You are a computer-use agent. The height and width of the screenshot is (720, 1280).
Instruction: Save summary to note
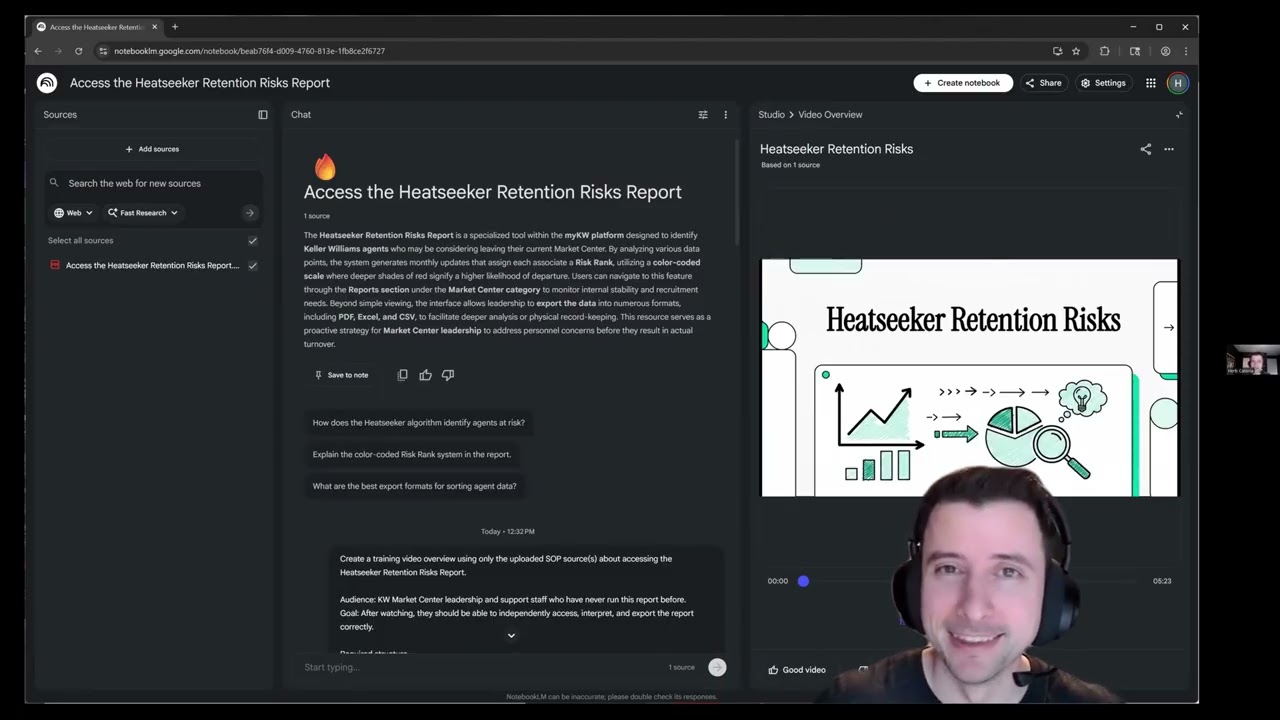[341, 375]
